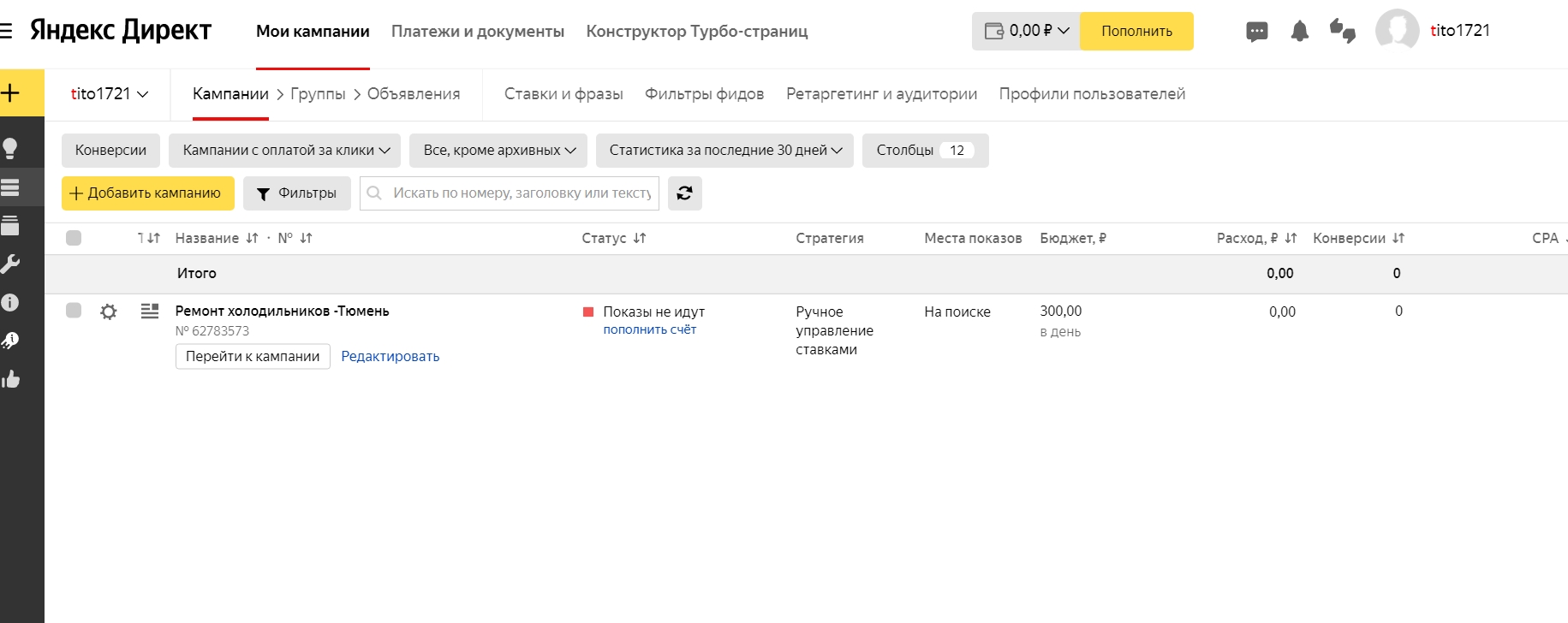Click the пополнить счёт link
The width and height of the screenshot is (1568, 623).
tap(650, 329)
